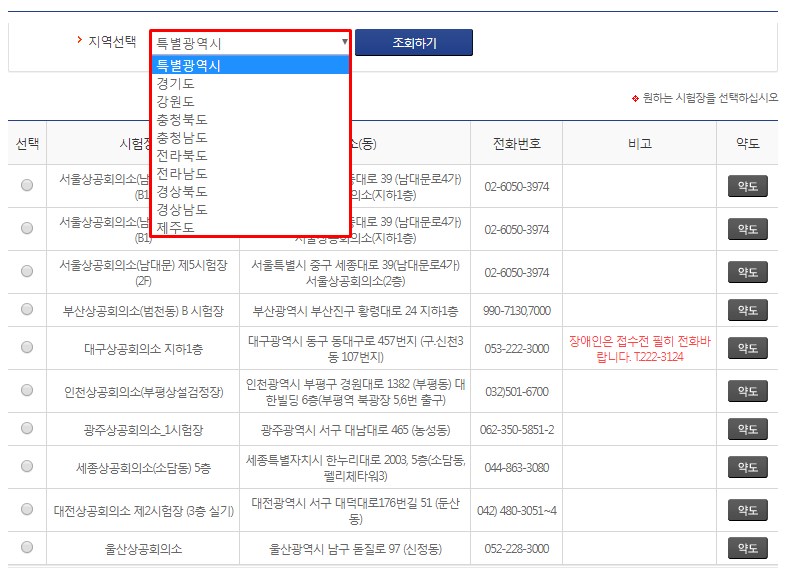
Task: Choose the 인천상공회의소(부평상설검정장) radio button
Action: click(x=27, y=390)
